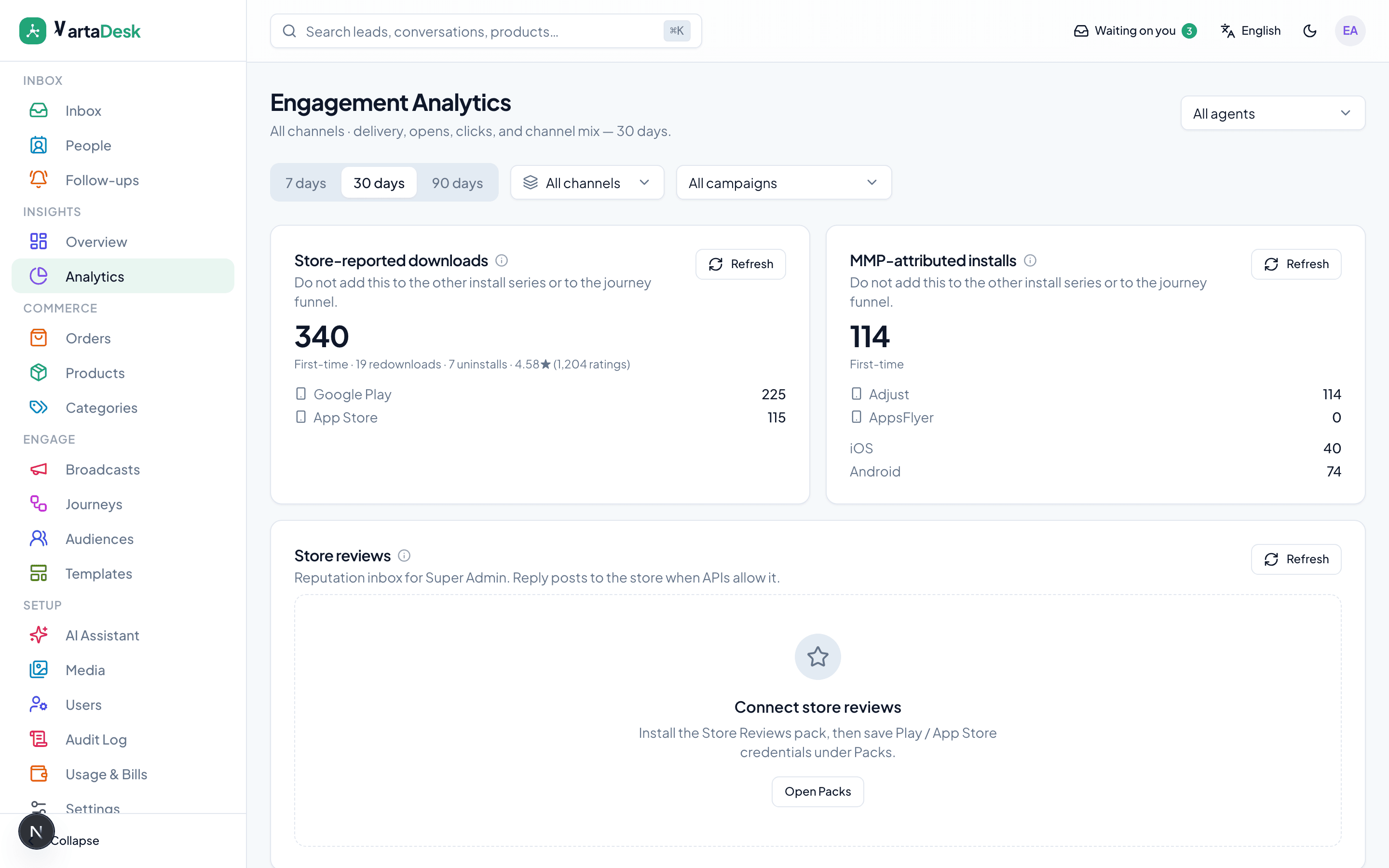The width and height of the screenshot is (1389, 868).
Task: Click the info icon next to Store-reported downloads
Action: pyautogui.click(x=502, y=260)
